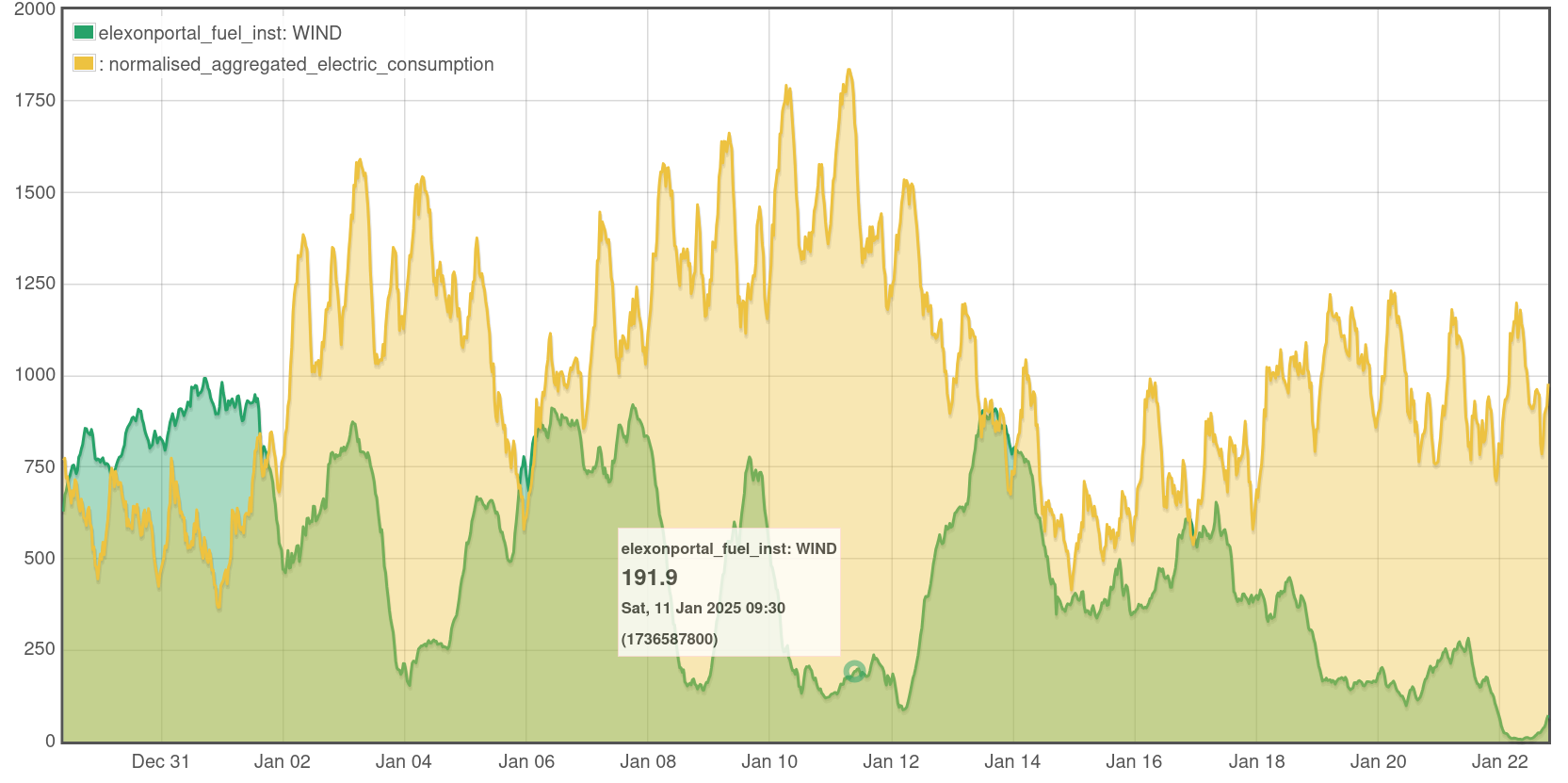Select the Jan 22 x-axis tick label

[x=1499, y=761]
